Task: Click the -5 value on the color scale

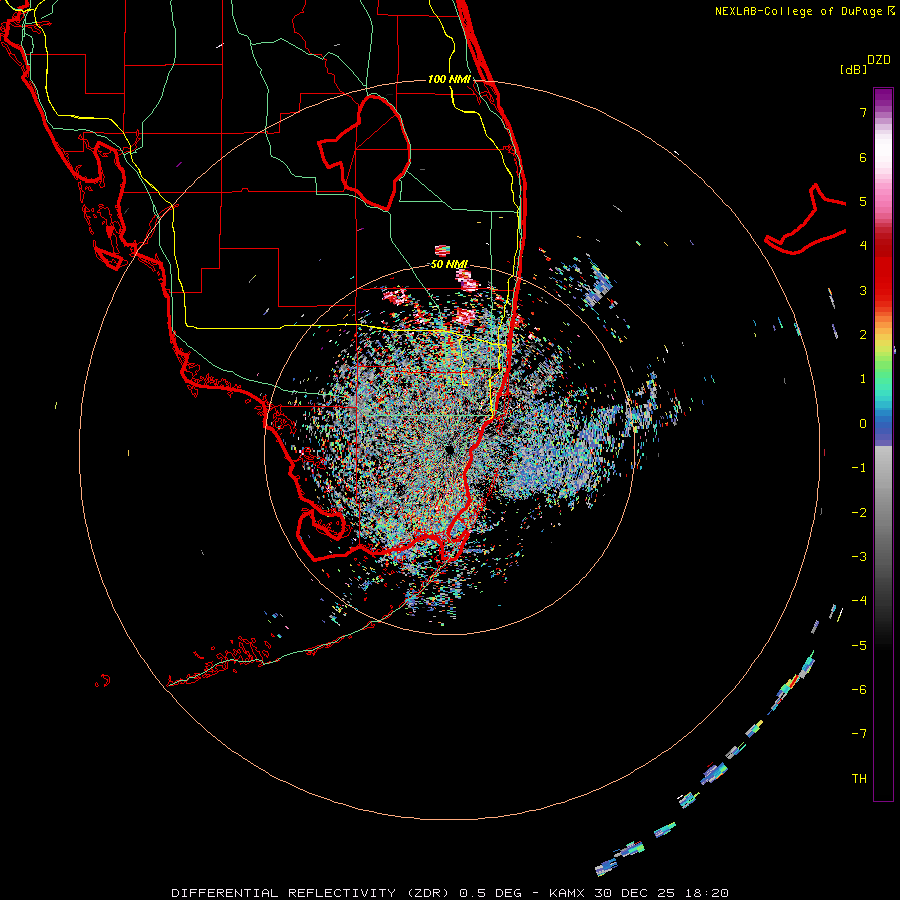Action: (859, 646)
